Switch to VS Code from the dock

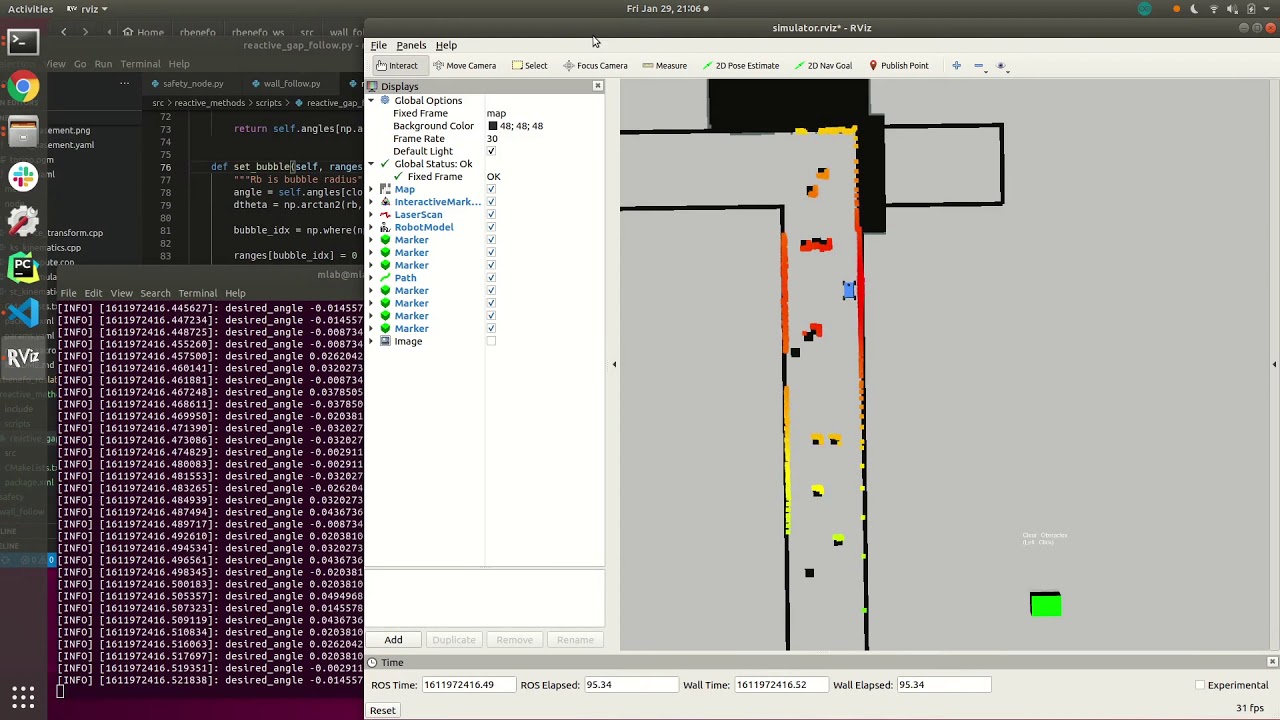click(23, 312)
